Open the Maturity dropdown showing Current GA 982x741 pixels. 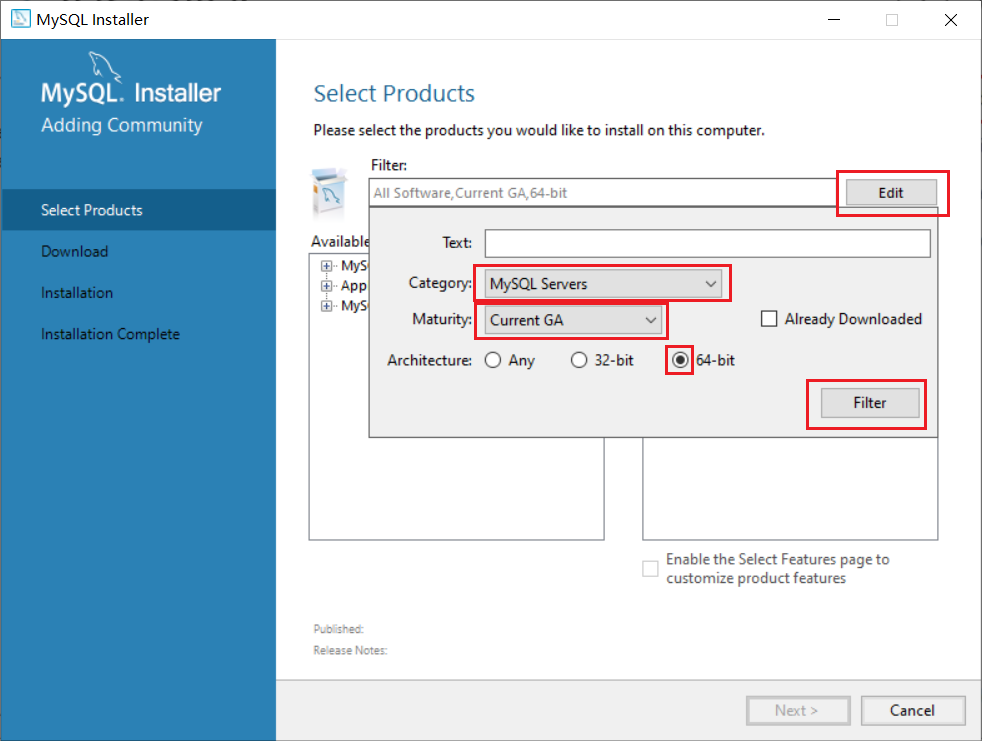click(x=572, y=320)
